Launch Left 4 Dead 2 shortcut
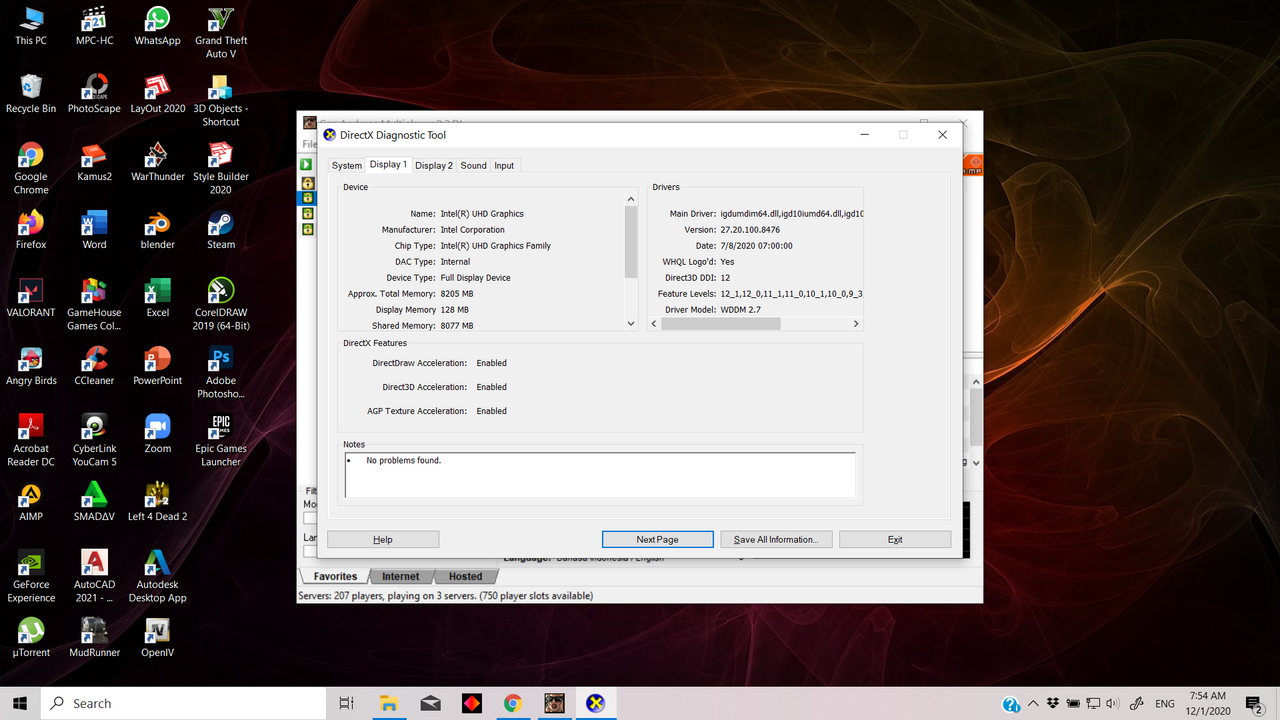1280x720 pixels. tap(157, 502)
